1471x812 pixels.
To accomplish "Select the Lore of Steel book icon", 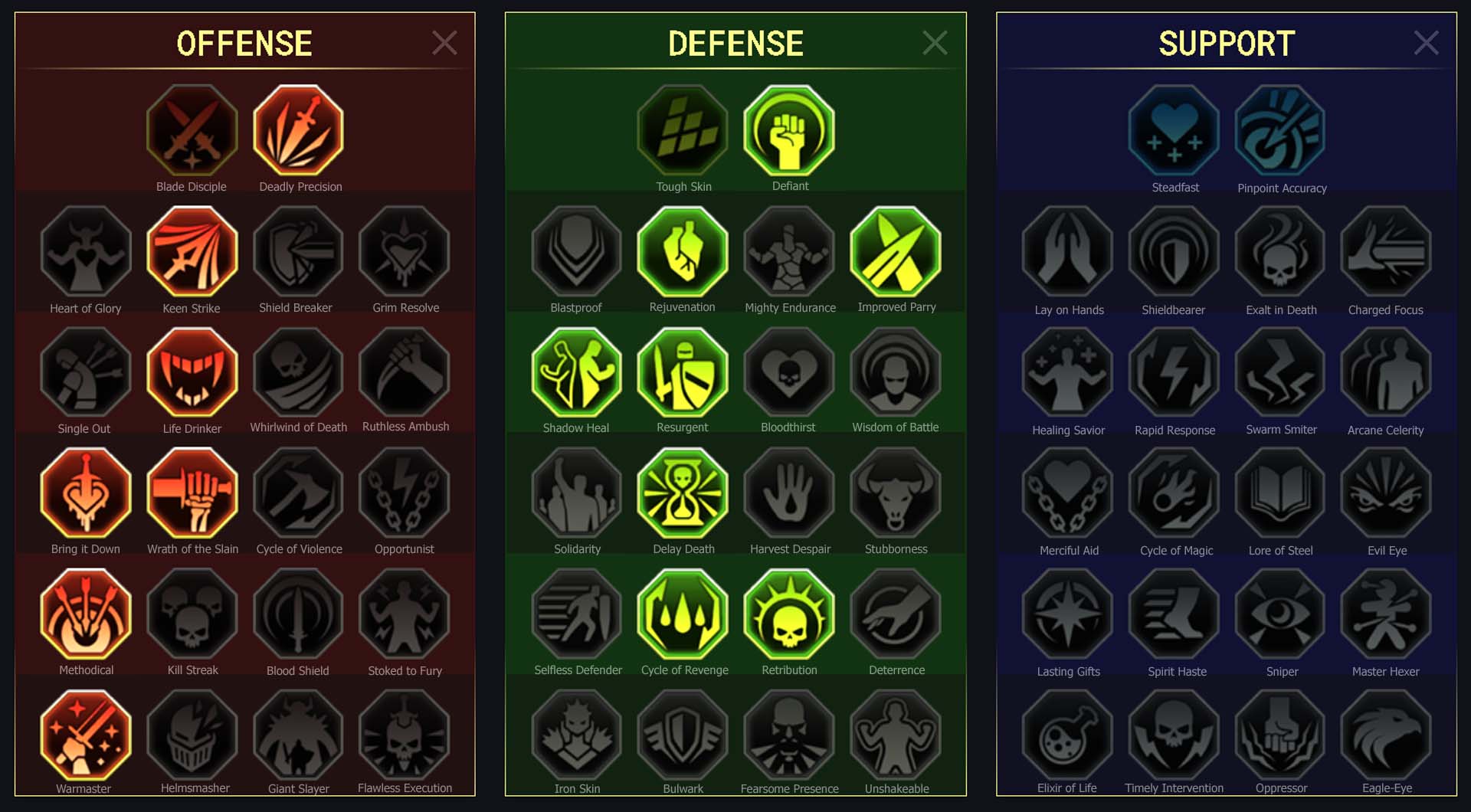I will click(1280, 493).
